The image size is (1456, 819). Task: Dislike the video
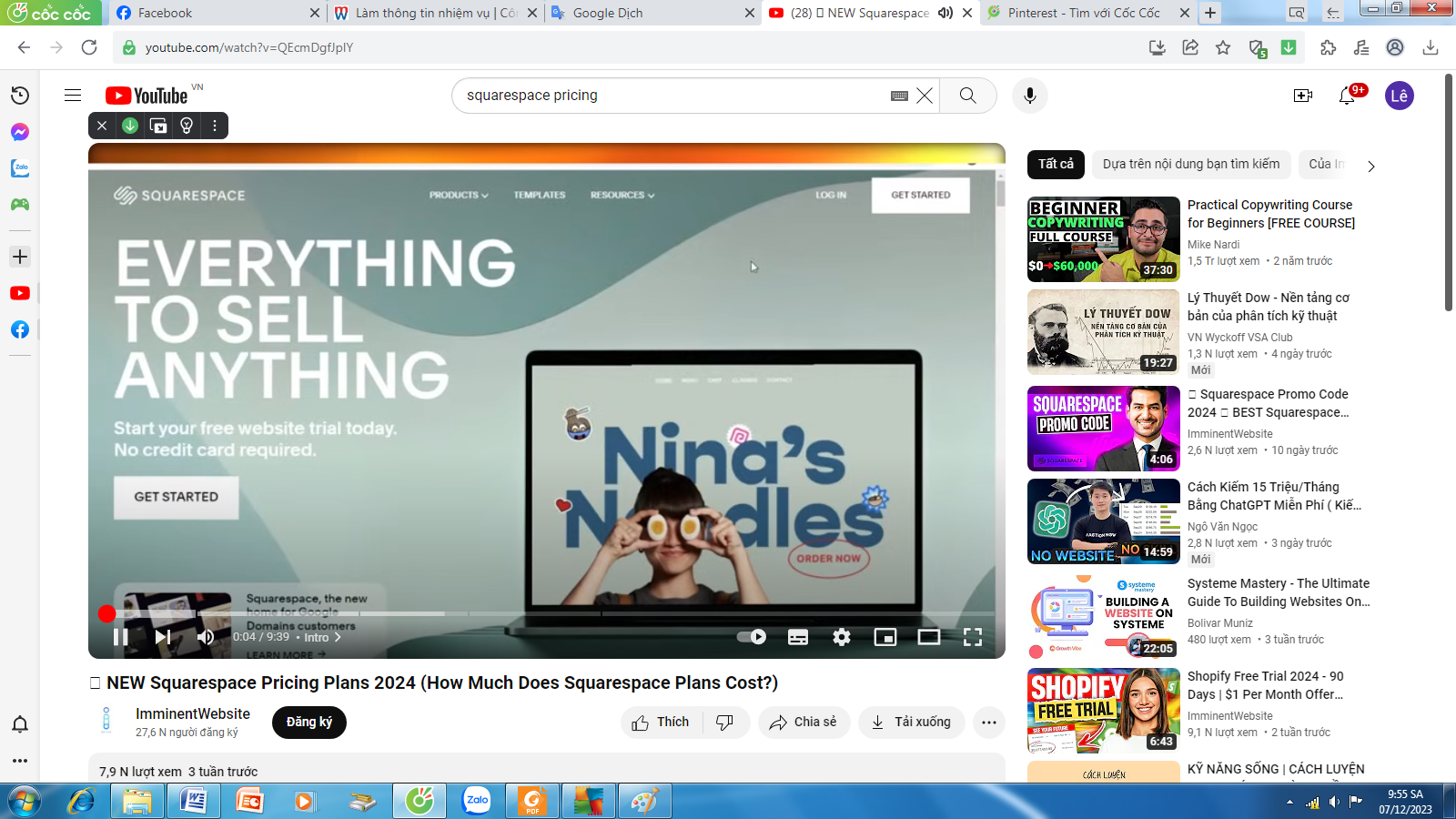[x=725, y=723]
